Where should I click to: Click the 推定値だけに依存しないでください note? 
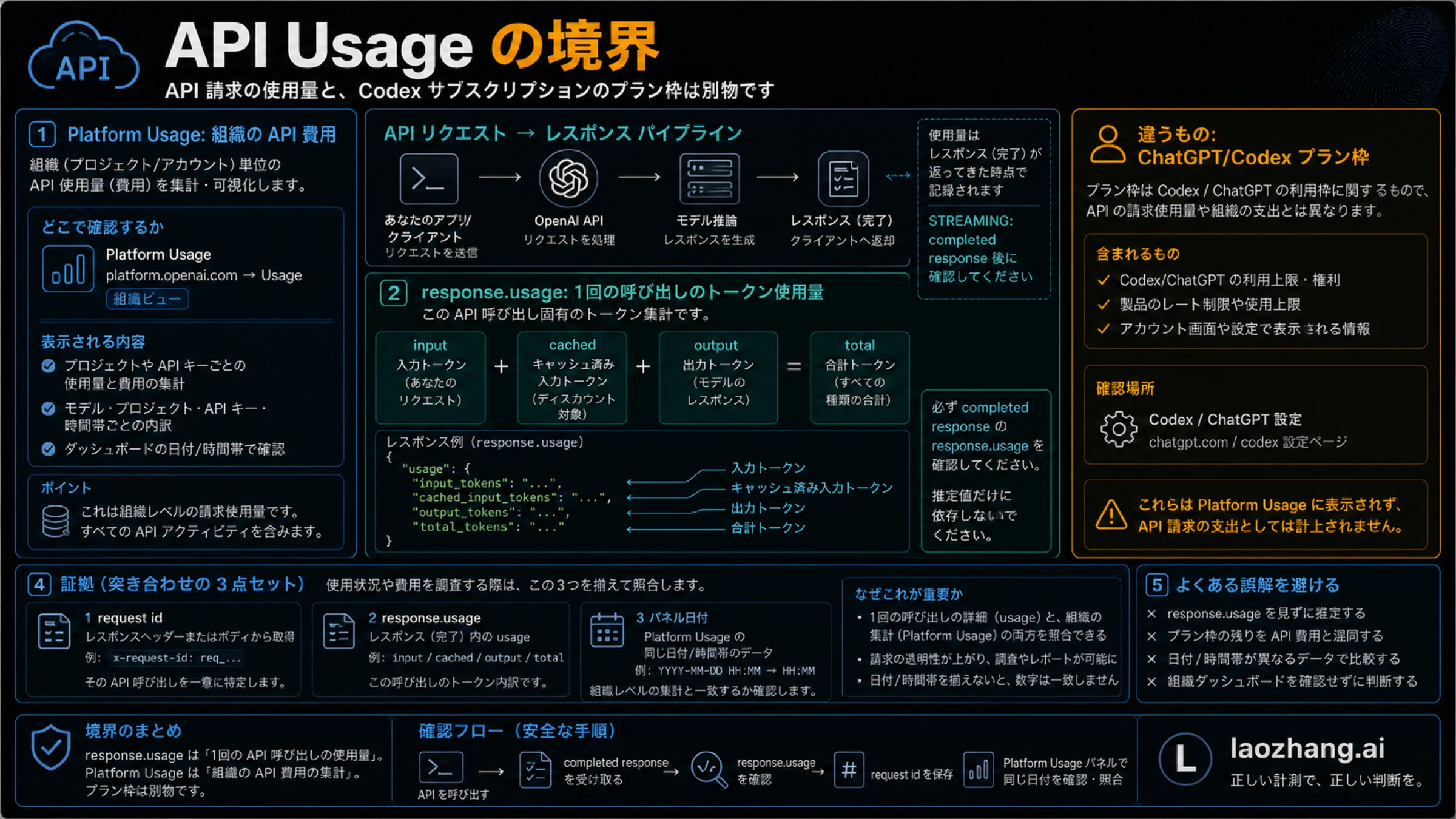click(x=974, y=515)
